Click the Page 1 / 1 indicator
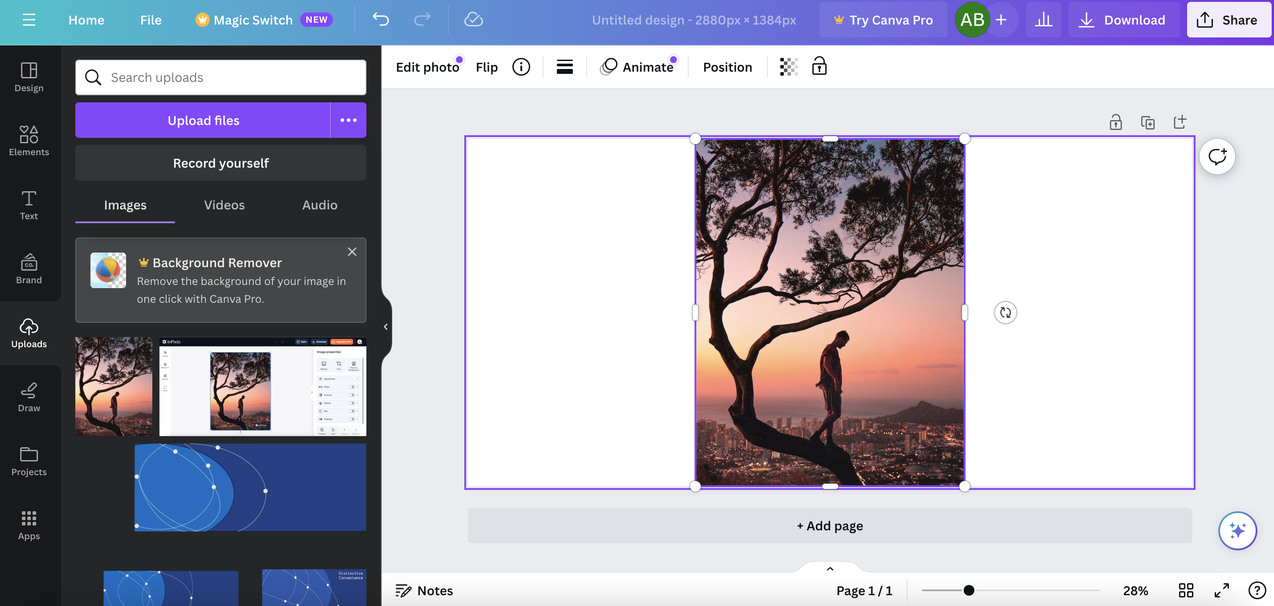Image resolution: width=1274 pixels, height=606 pixels. tap(864, 591)
